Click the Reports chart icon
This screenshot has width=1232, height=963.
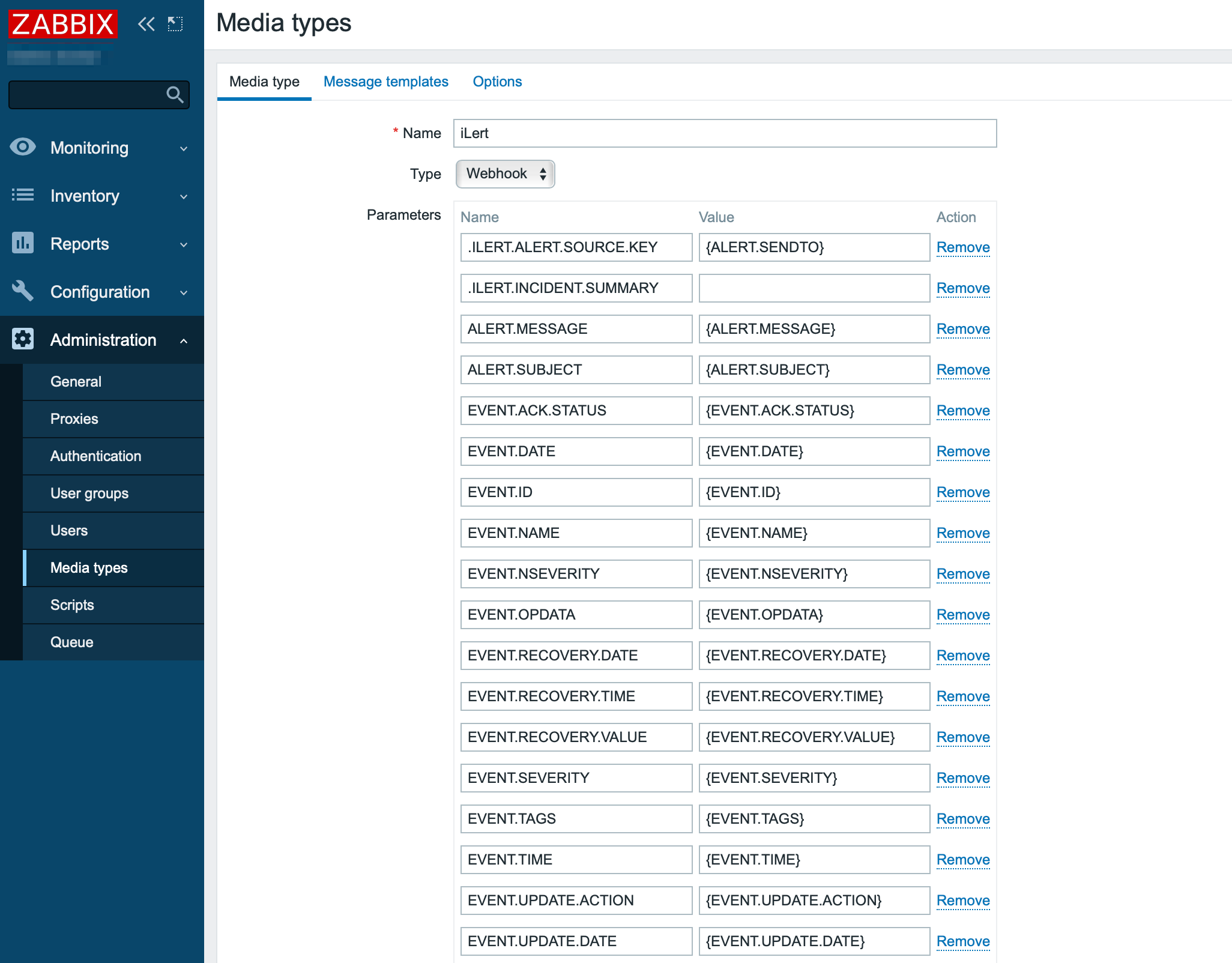click(x=23, y=243)
